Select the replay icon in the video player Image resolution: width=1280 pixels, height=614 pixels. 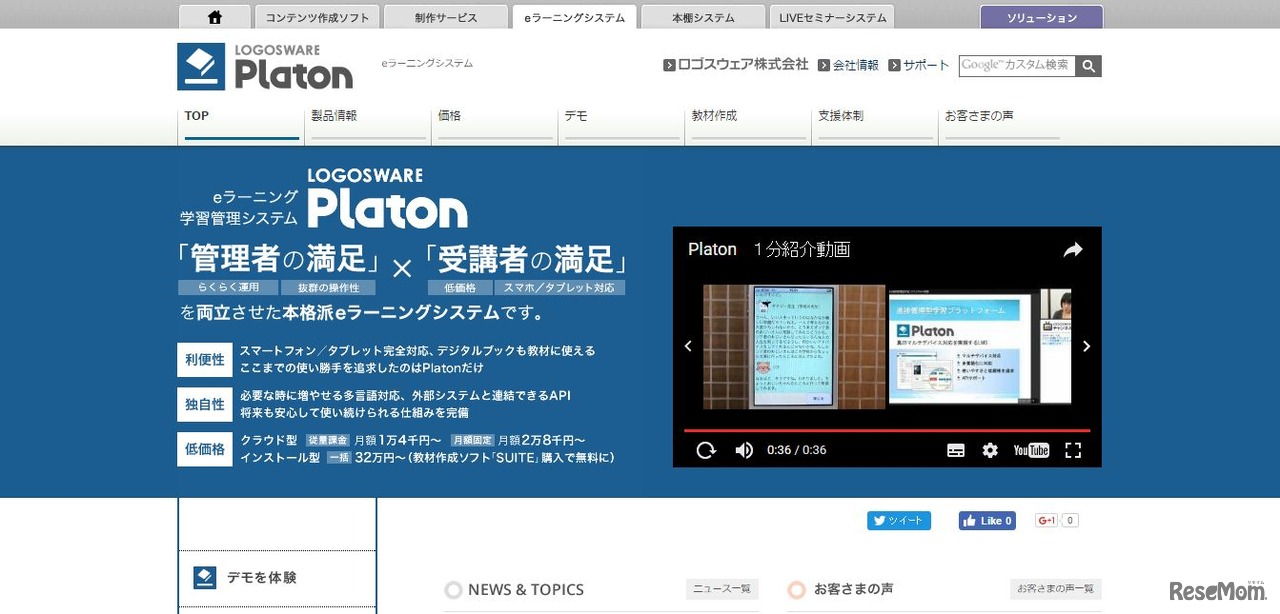coord(706,450)
